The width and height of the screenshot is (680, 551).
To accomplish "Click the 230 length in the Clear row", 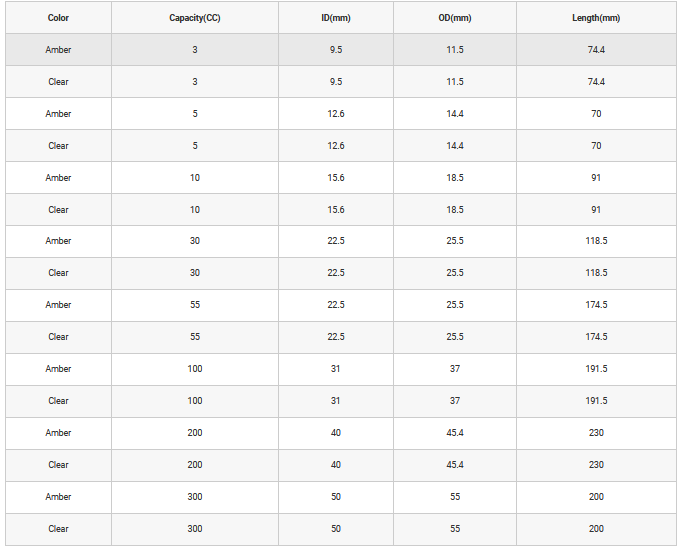I will [596, 465].
